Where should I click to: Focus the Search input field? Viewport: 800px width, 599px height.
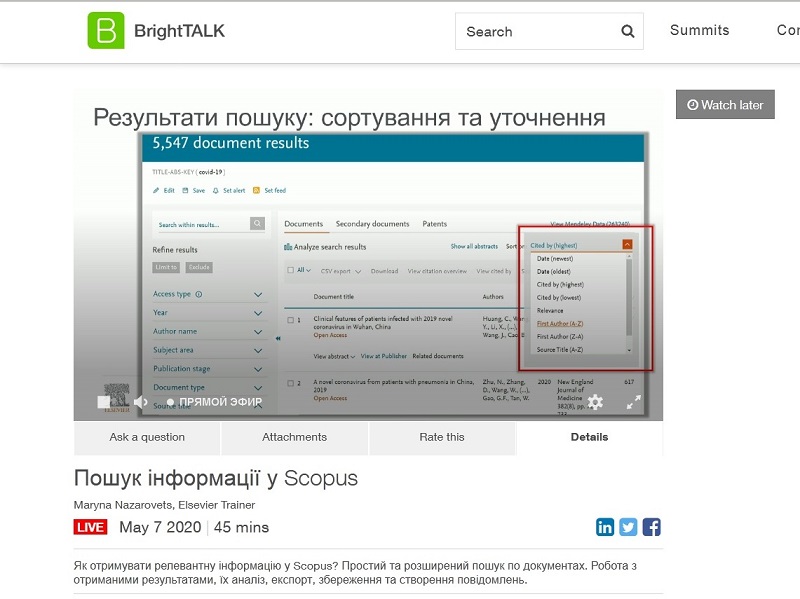point(535,31)
